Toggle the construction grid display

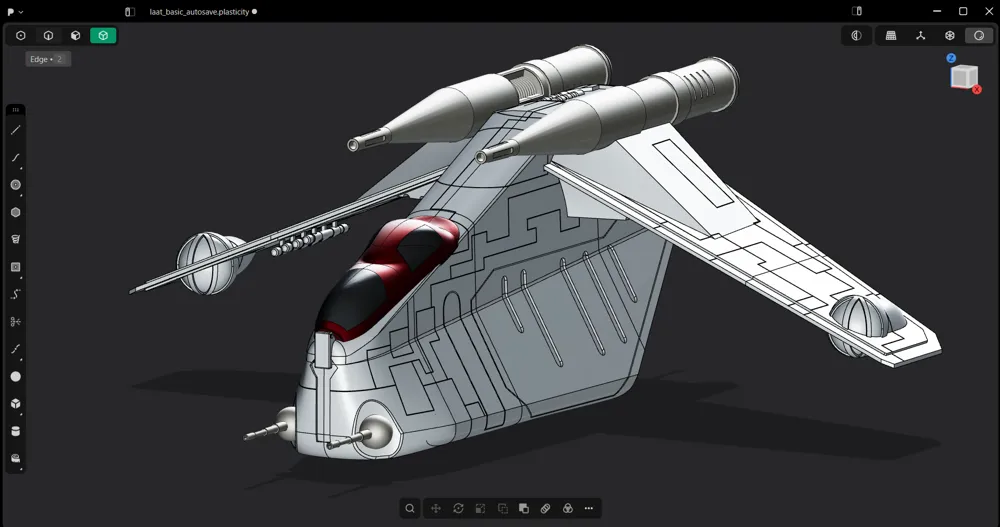click(x=891, y=36)
